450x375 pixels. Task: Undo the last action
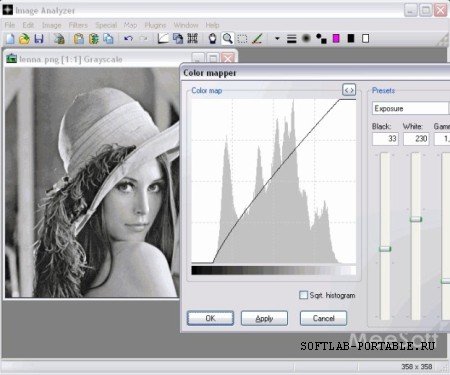pos(128,39)
